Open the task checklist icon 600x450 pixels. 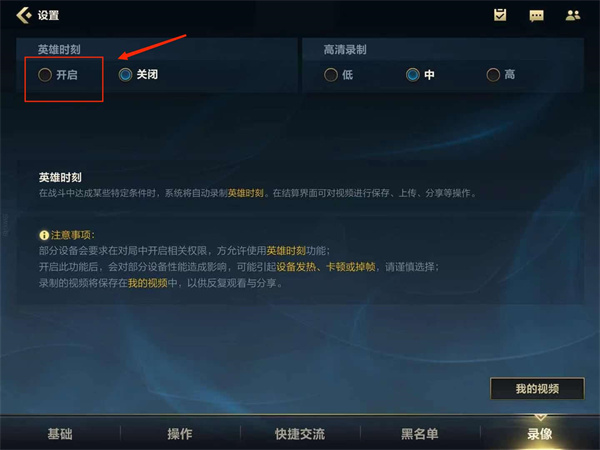[x=500, y=15]
